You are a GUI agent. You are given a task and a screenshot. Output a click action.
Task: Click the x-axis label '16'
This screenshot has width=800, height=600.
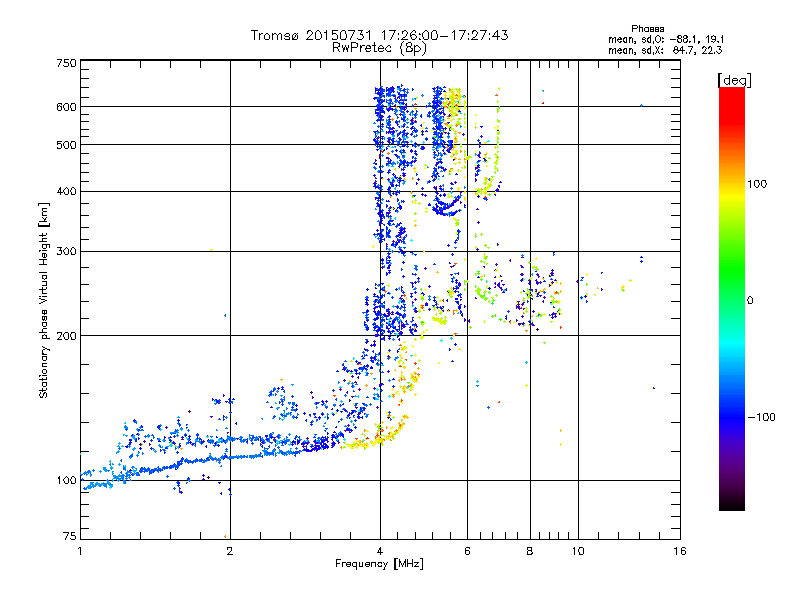coord(680,551)
